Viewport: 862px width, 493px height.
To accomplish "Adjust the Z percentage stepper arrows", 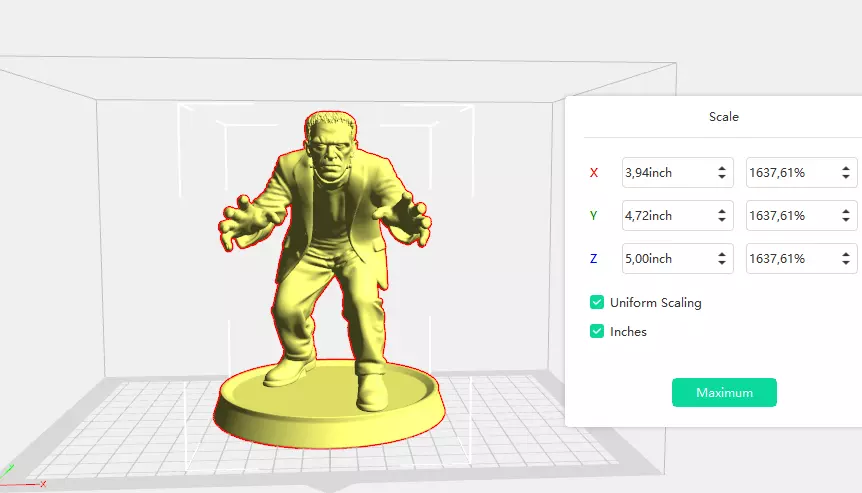I will 846,258.
